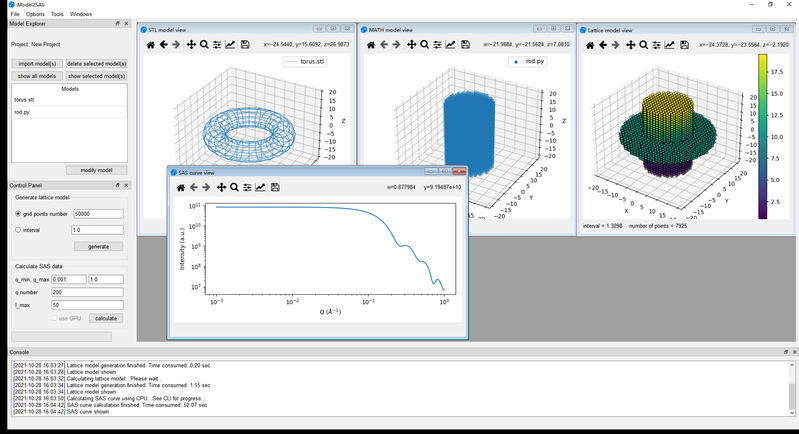Float the Control Panel dock
The height and width of the screenshot is (434, 799).
click(x=117, y=186)
